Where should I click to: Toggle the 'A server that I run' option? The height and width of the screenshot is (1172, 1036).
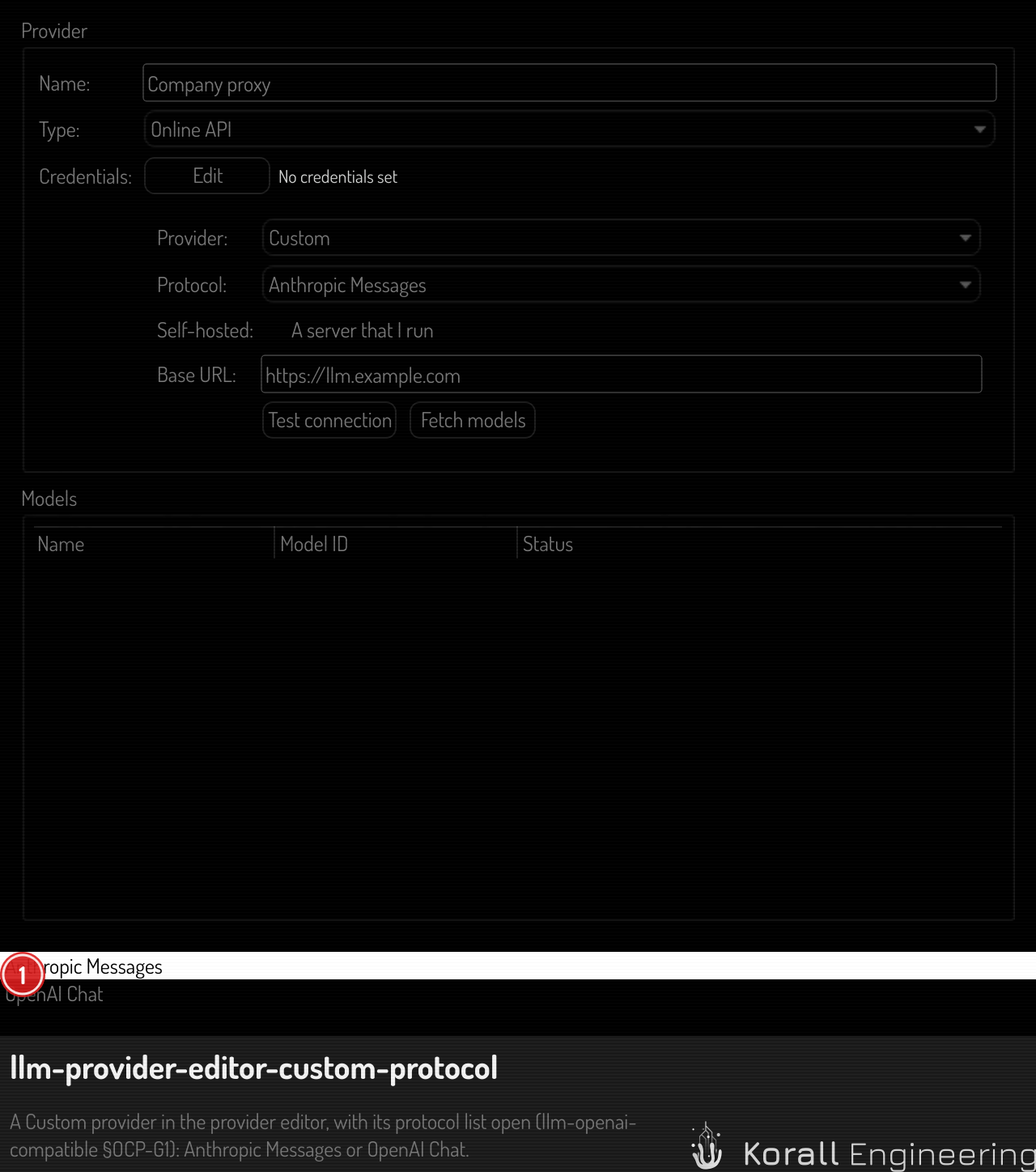pyautogui.click(x=362, y=331)
